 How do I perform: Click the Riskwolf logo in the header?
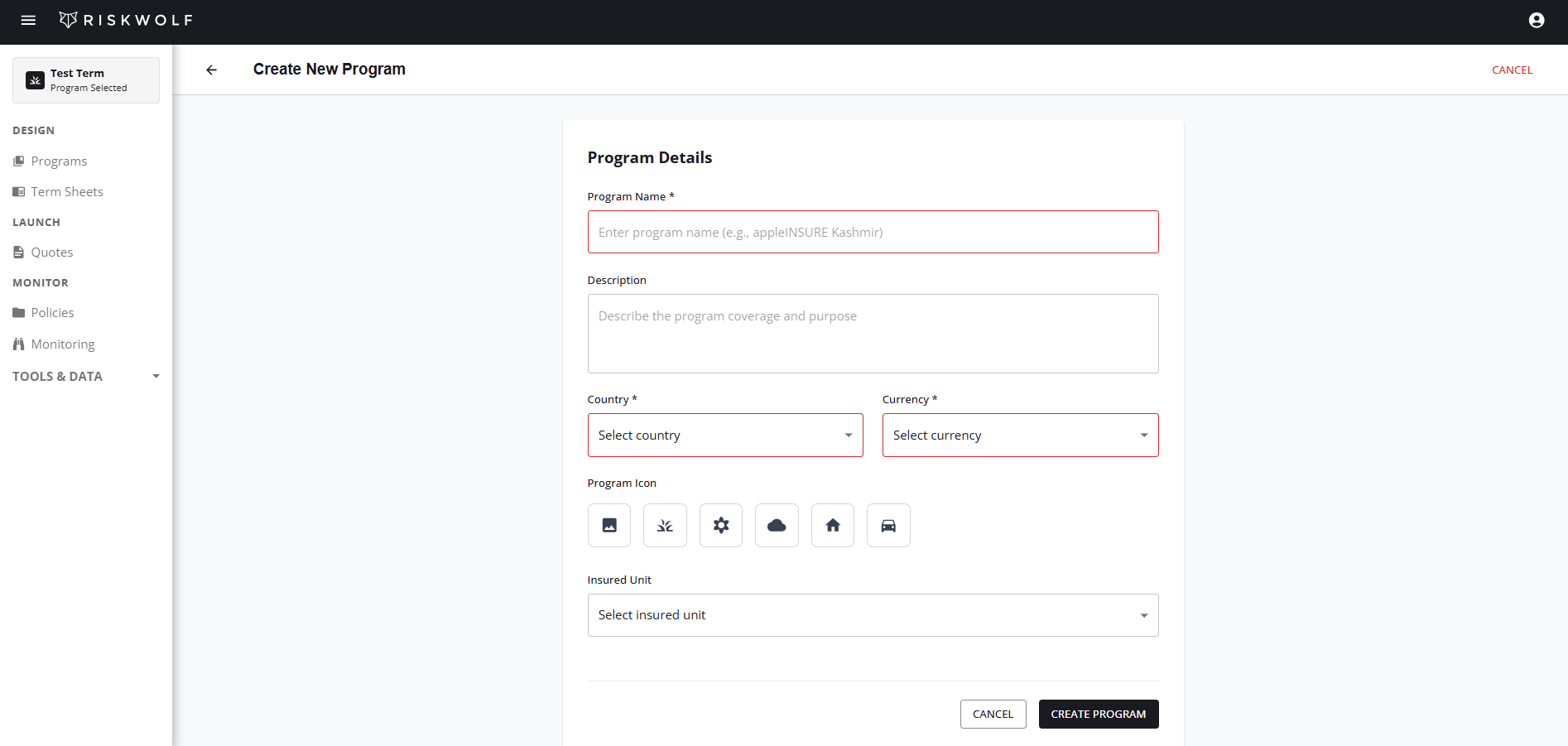125,19
